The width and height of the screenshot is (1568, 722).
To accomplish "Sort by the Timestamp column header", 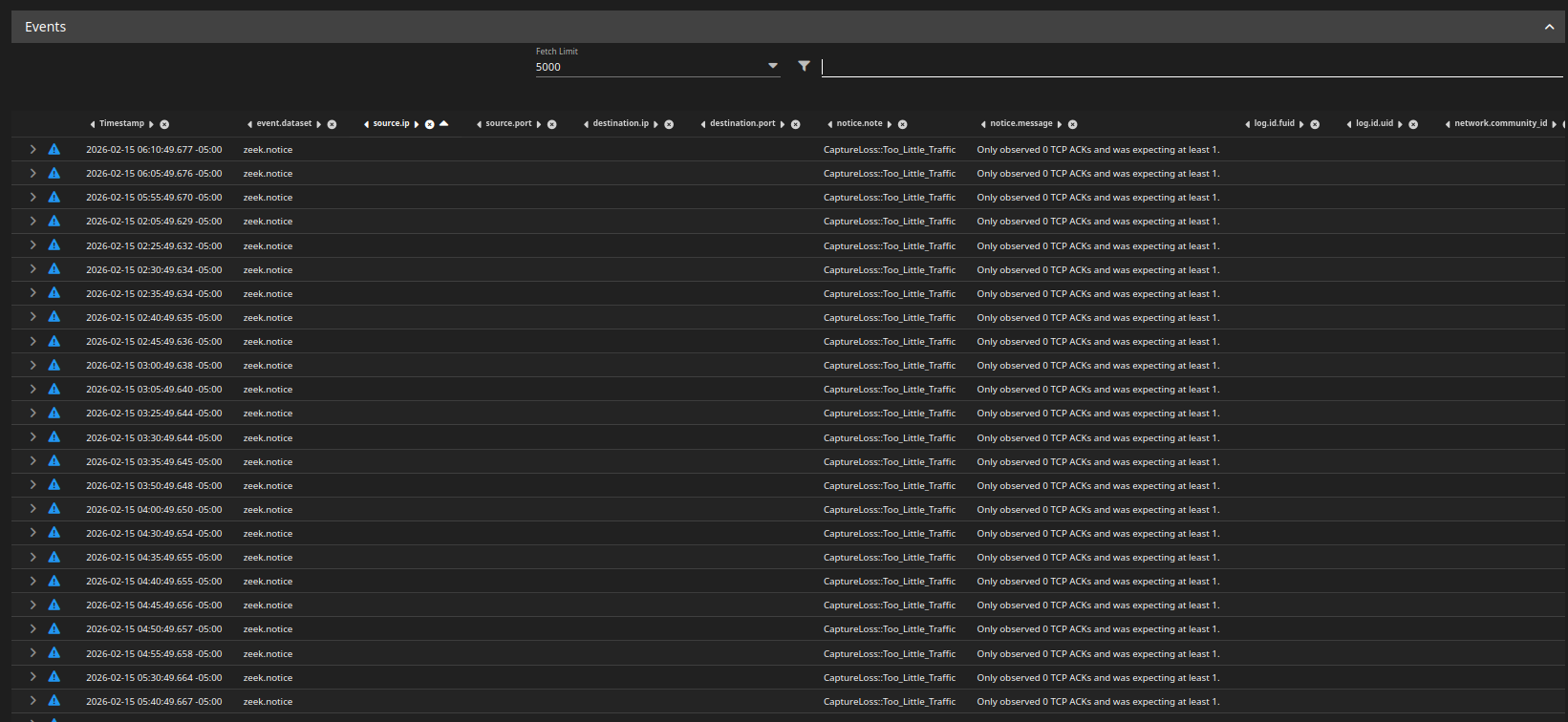I will pyautogui.click(x=121, y=123).
